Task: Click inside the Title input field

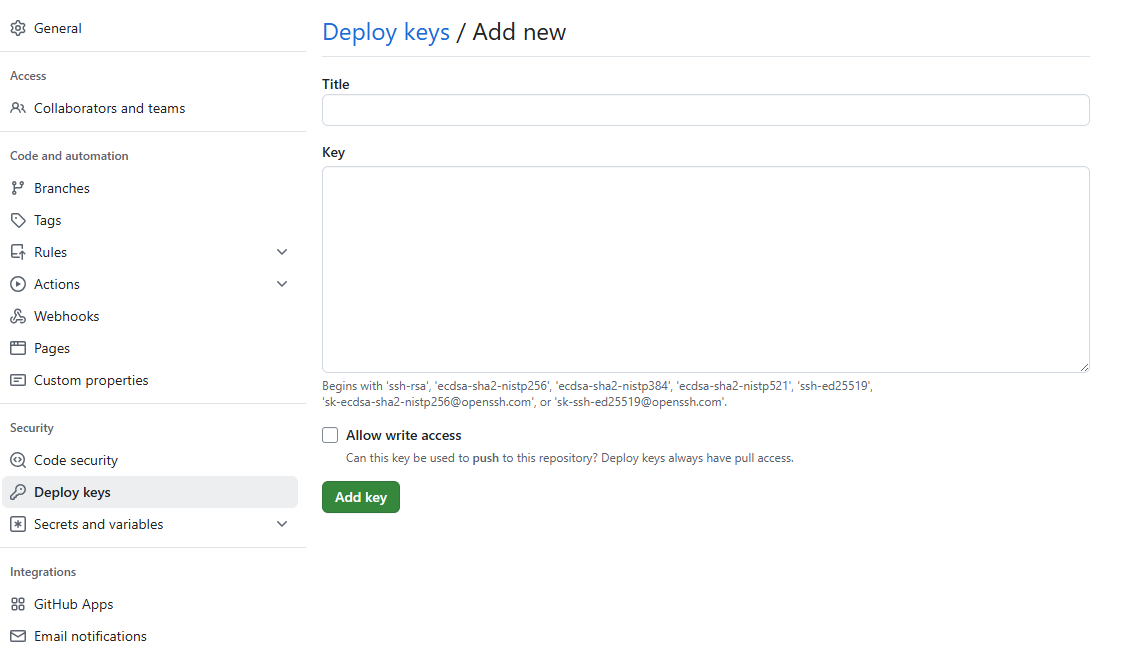Action: coord(705,110)
